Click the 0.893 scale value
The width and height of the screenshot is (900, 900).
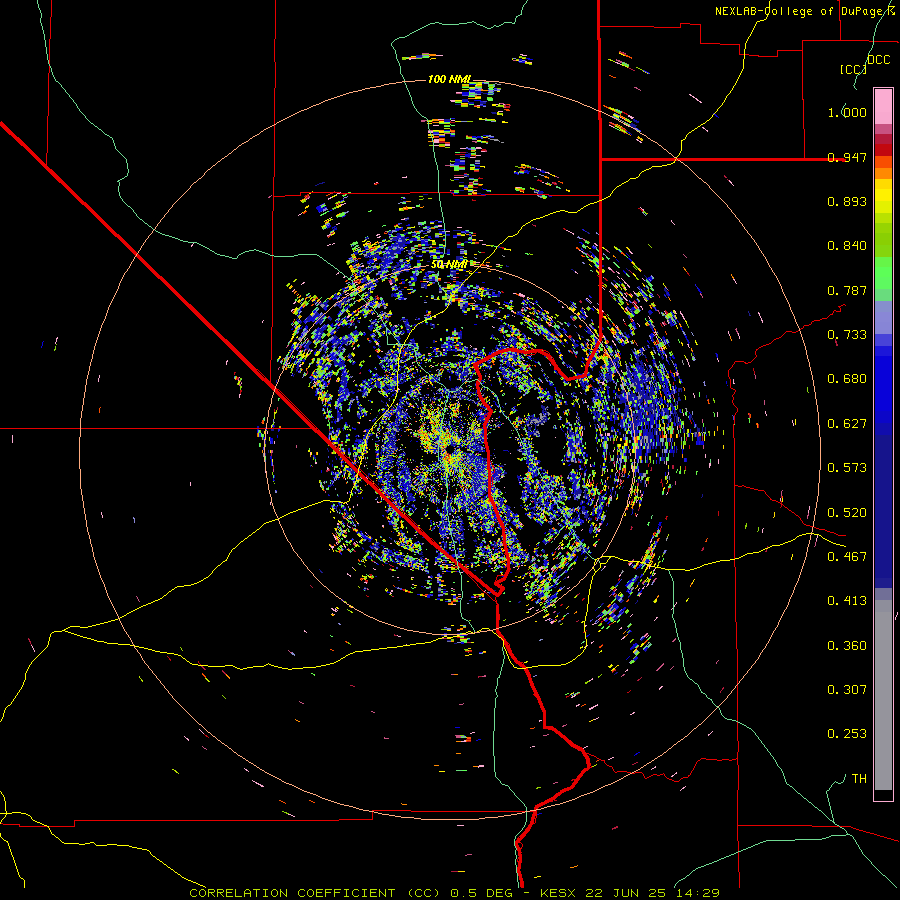847,201
